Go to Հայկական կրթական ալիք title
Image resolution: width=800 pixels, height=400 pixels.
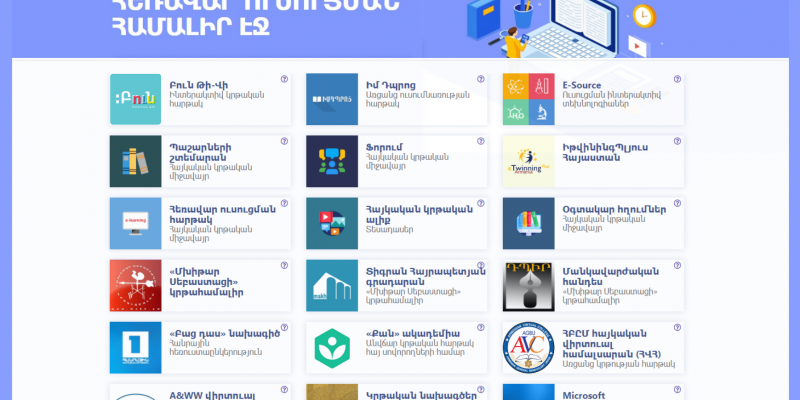tap(419, 214)
